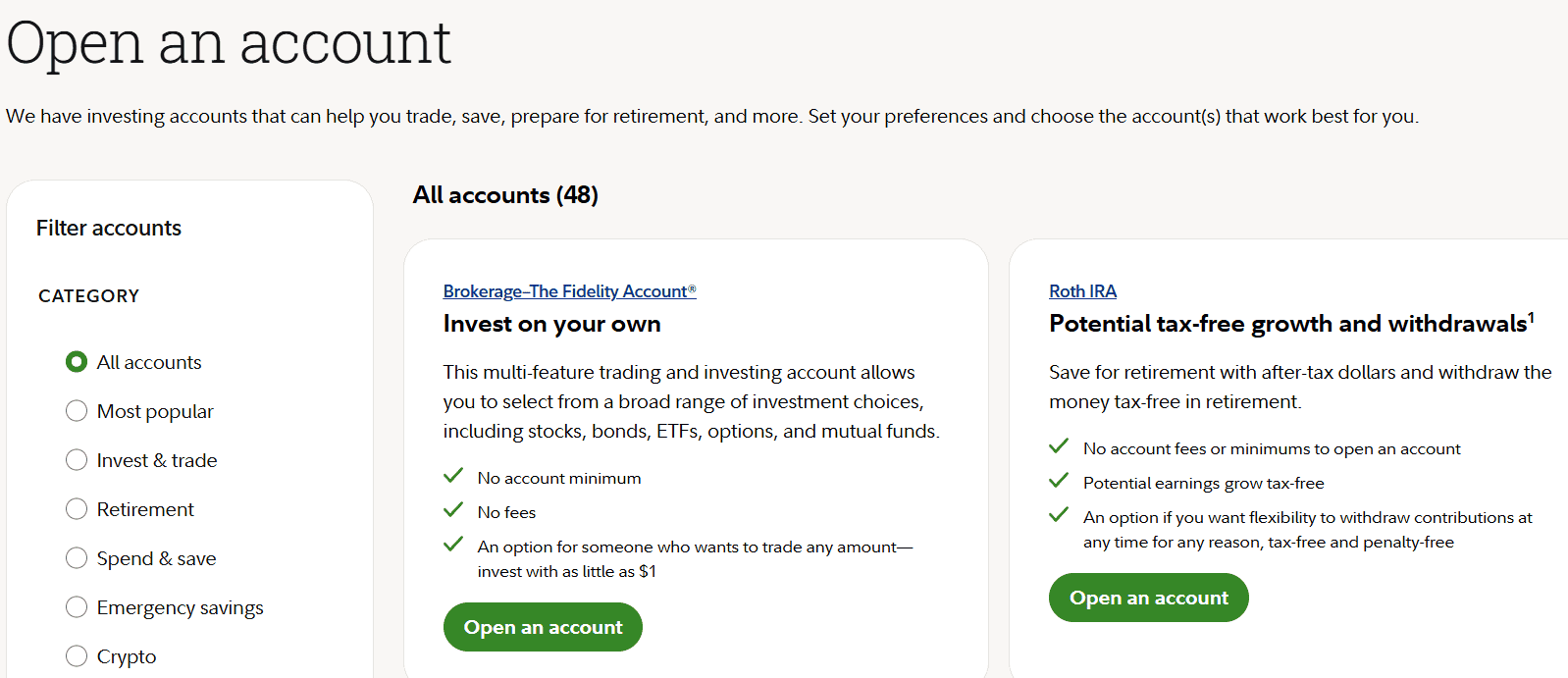1568x678 pixels.
Task: Re-select the "All accounts" filter option
Action: pyautogui.click(x=77, y=361)
